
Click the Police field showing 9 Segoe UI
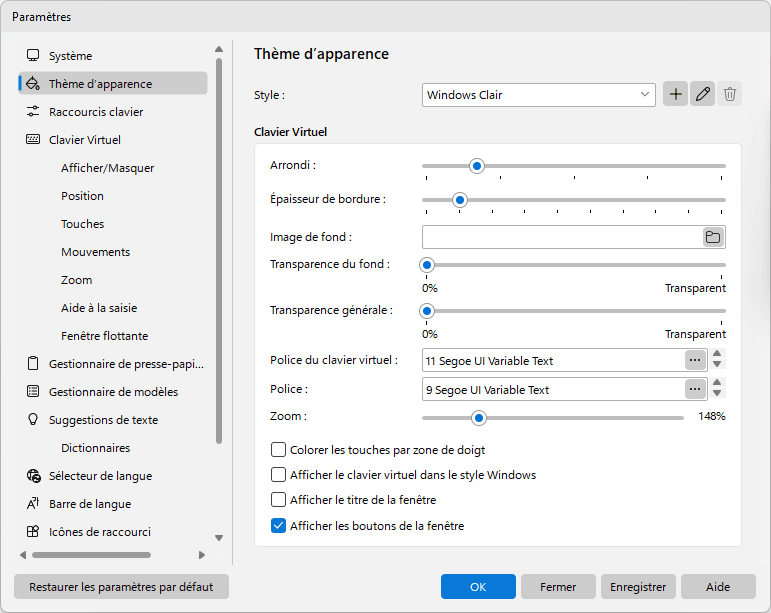(x=554, y=389)
